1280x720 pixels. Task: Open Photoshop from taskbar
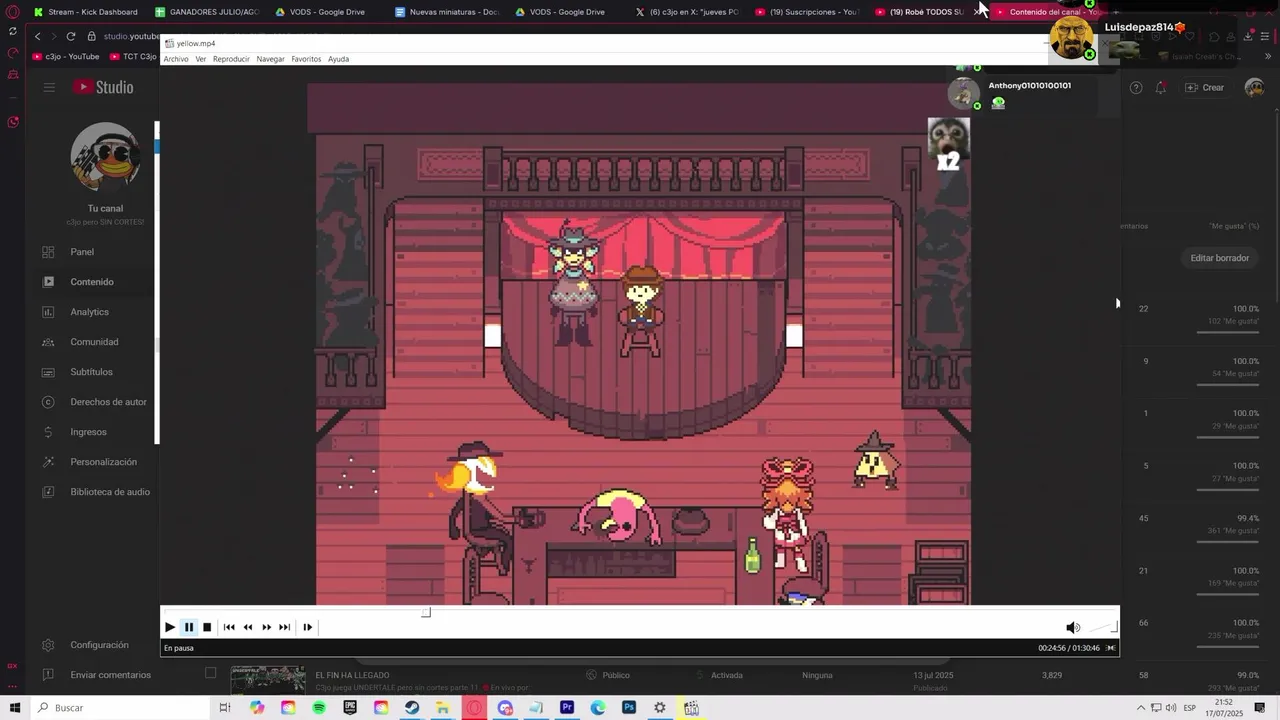(629, 708)
